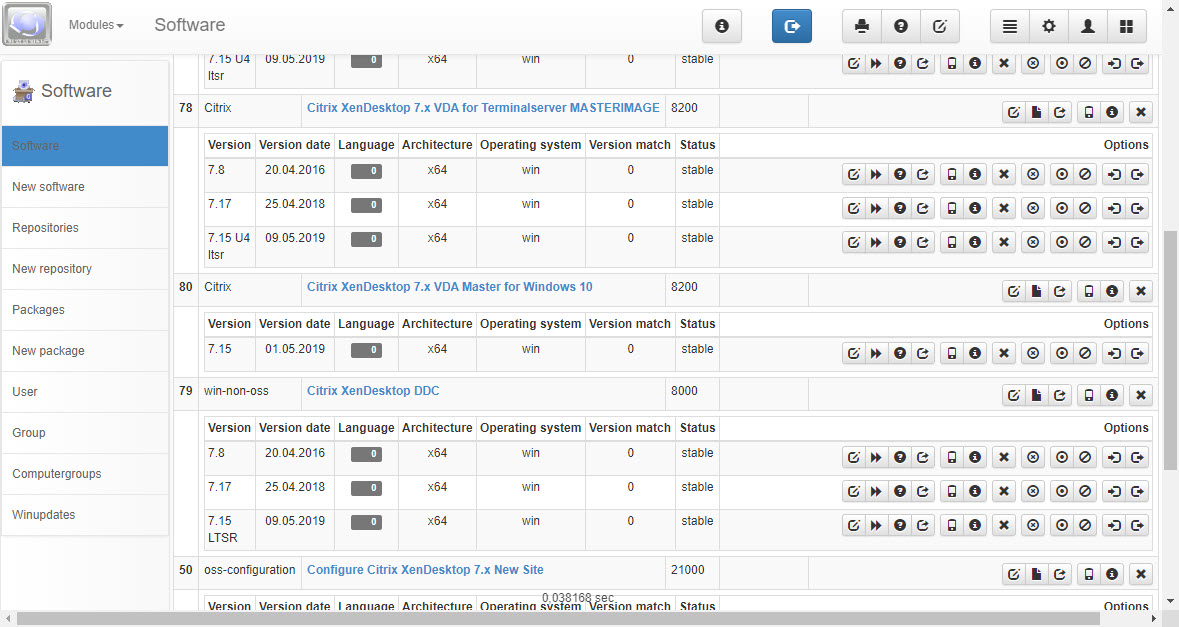The image size is (1179, 627).
Task: Click circled-x icon for Windows 10 version 7.15
Action: pyautogui.click(x=1033, y=353)
